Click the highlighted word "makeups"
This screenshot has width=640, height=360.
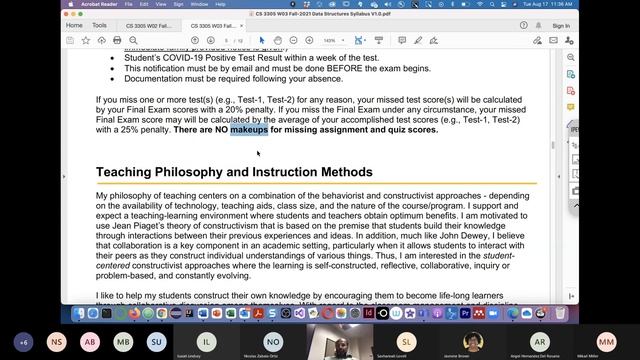tap(249, 130)
